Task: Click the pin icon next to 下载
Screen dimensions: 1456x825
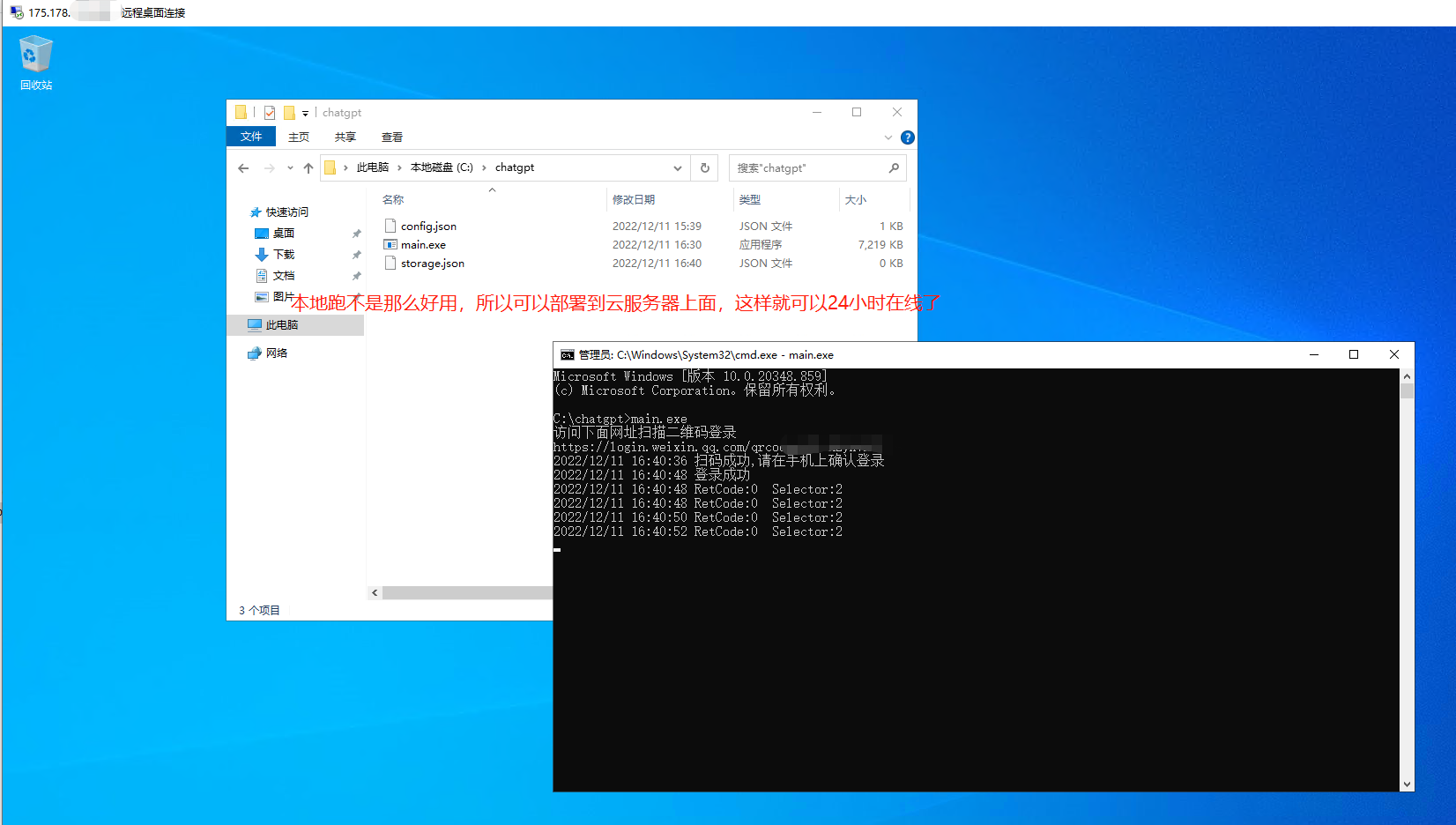Action: 356,256
